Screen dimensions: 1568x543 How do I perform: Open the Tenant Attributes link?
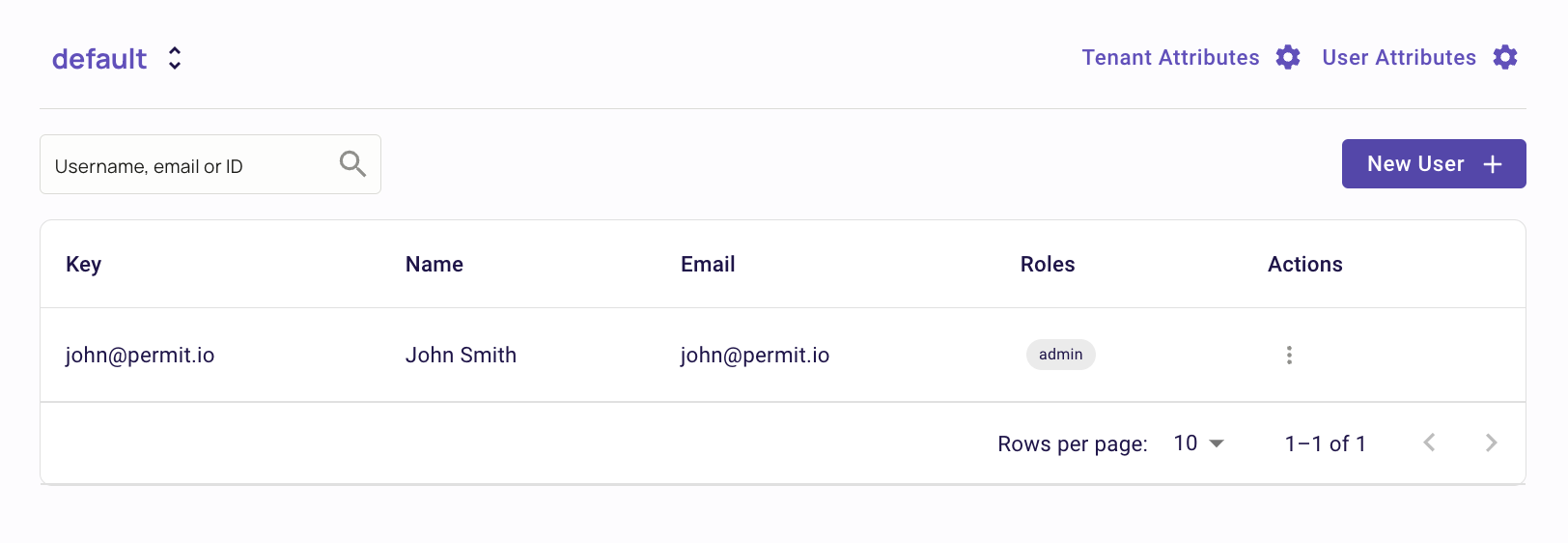click(1170, 57)
